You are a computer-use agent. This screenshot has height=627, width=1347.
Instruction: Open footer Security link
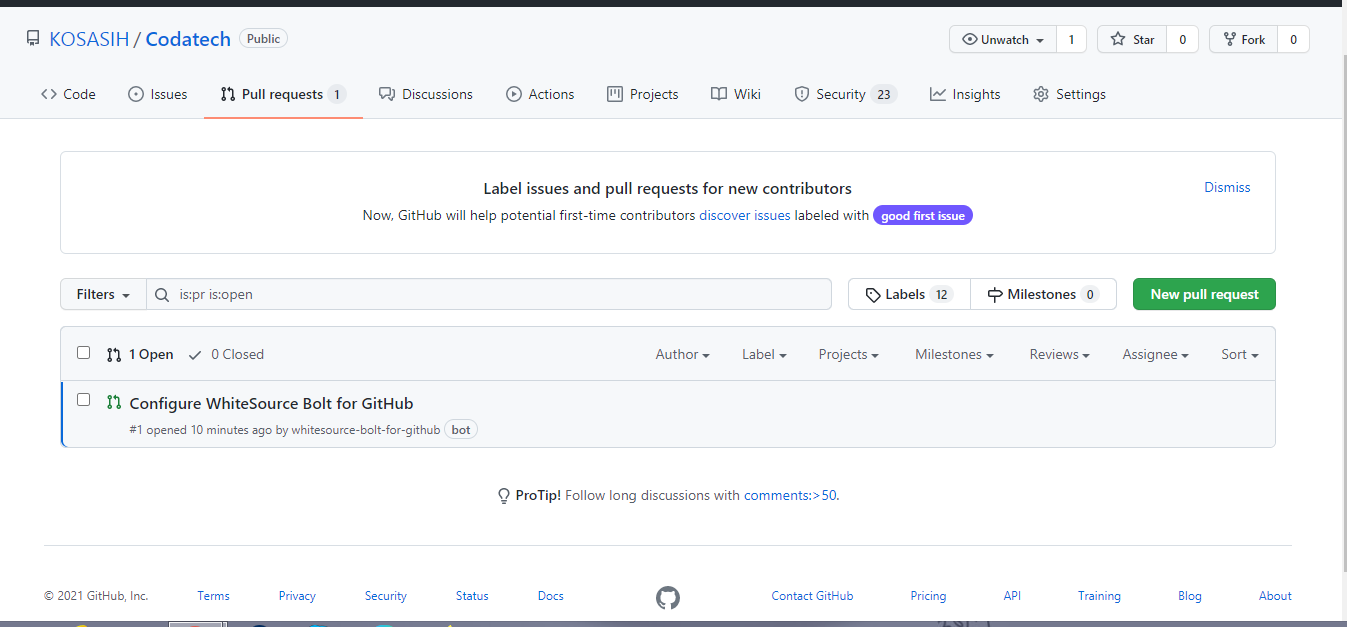coord(386,596)
